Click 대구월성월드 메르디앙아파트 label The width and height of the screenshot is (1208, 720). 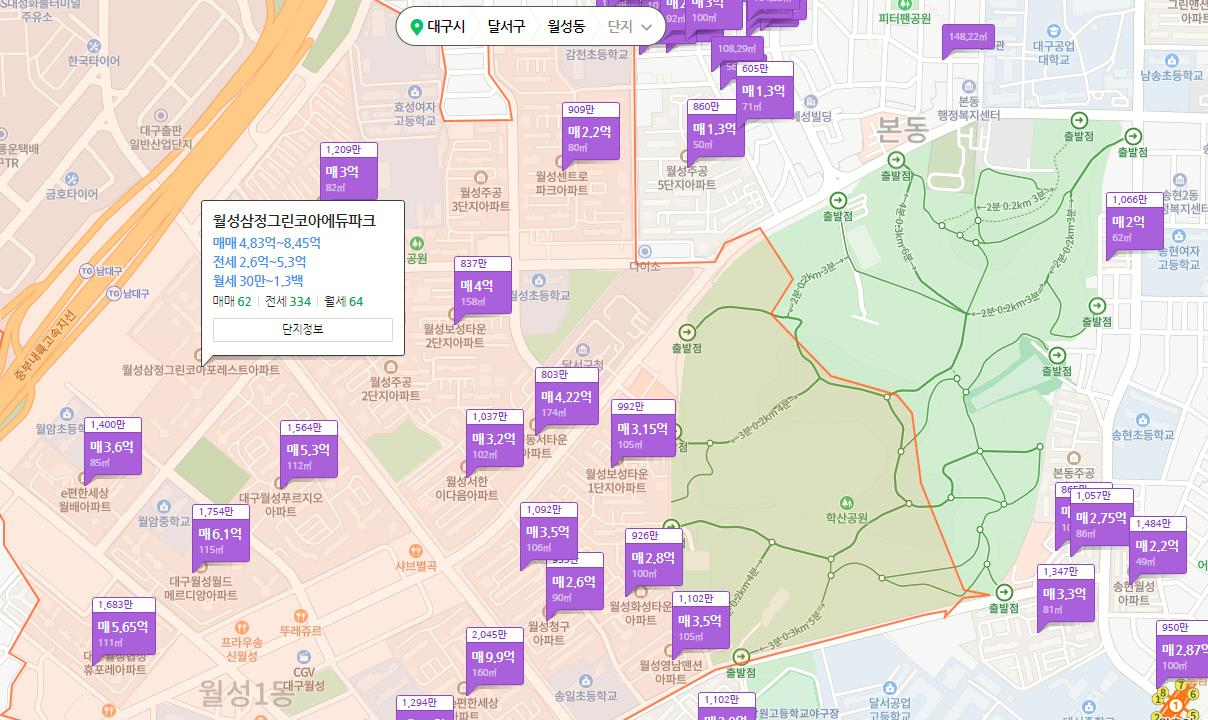[x=203, y=588]
